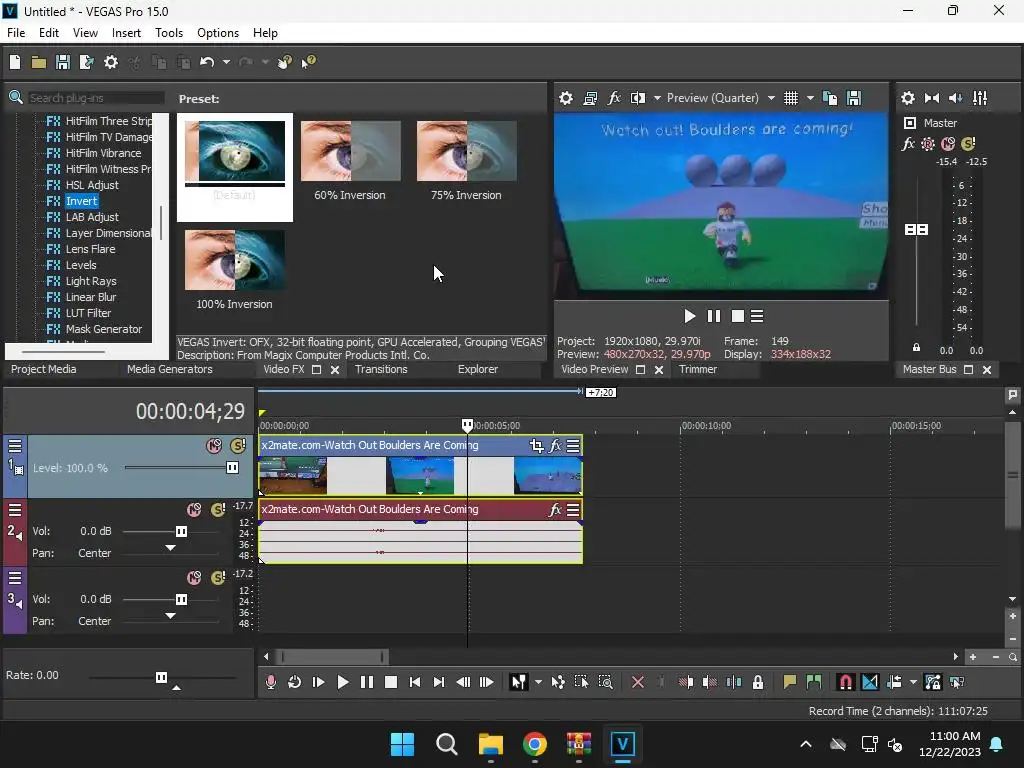Stop the video preview
The height and width of the screenshot is (768, 1024).
point(737,316)
